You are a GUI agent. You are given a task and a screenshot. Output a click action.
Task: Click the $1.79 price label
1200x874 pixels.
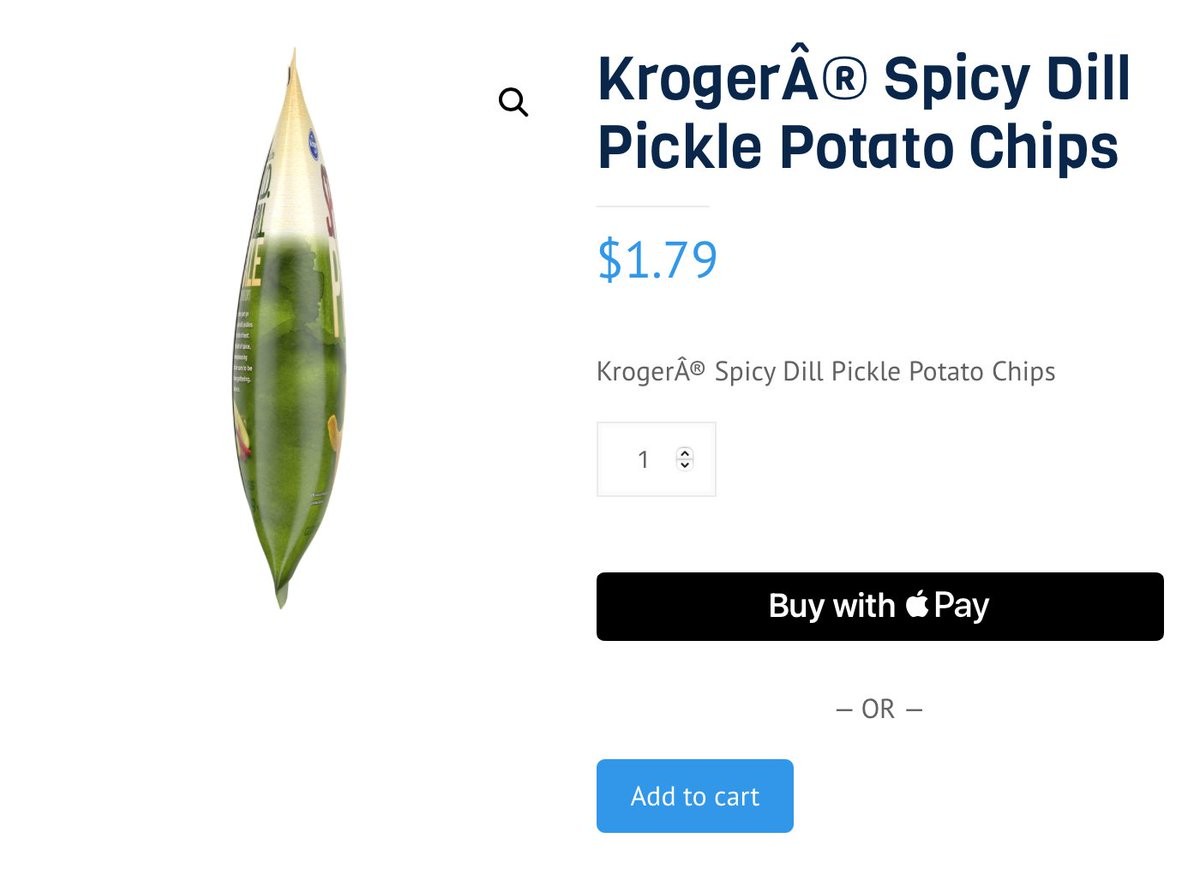coord(657,259)
